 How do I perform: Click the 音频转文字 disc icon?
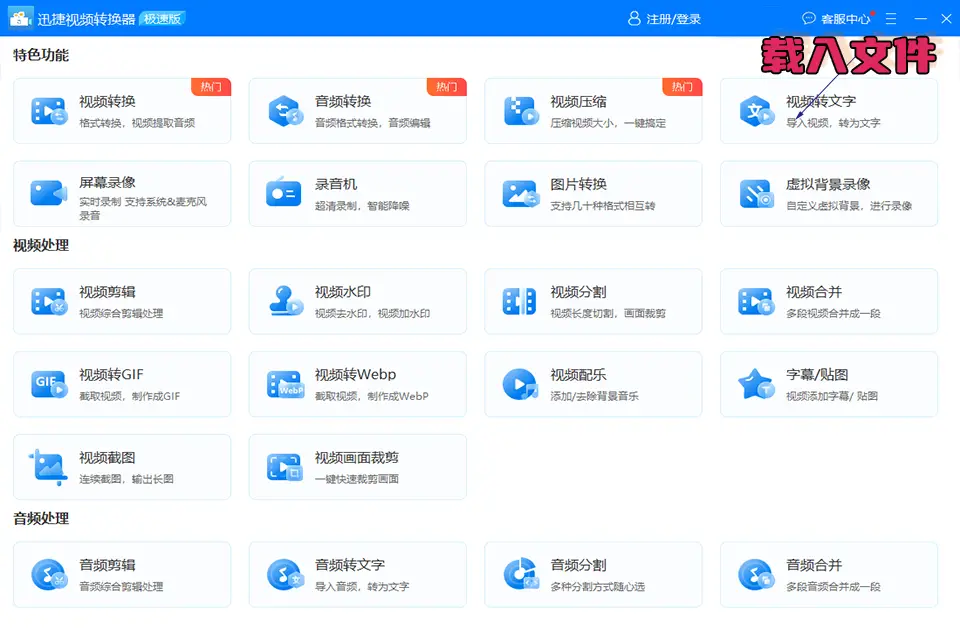click(285, 574)
